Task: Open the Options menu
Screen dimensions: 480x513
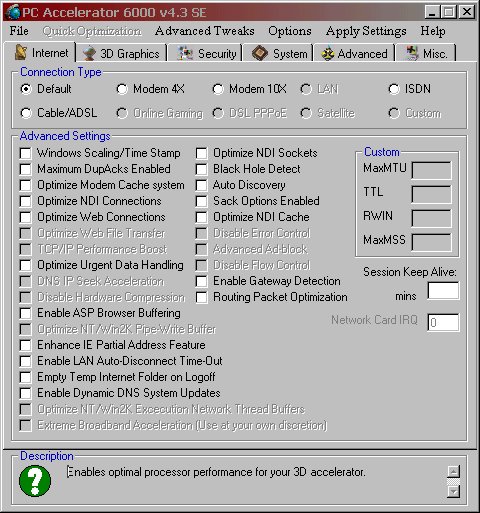Action: pyautogui.click(x=290, y=31)
